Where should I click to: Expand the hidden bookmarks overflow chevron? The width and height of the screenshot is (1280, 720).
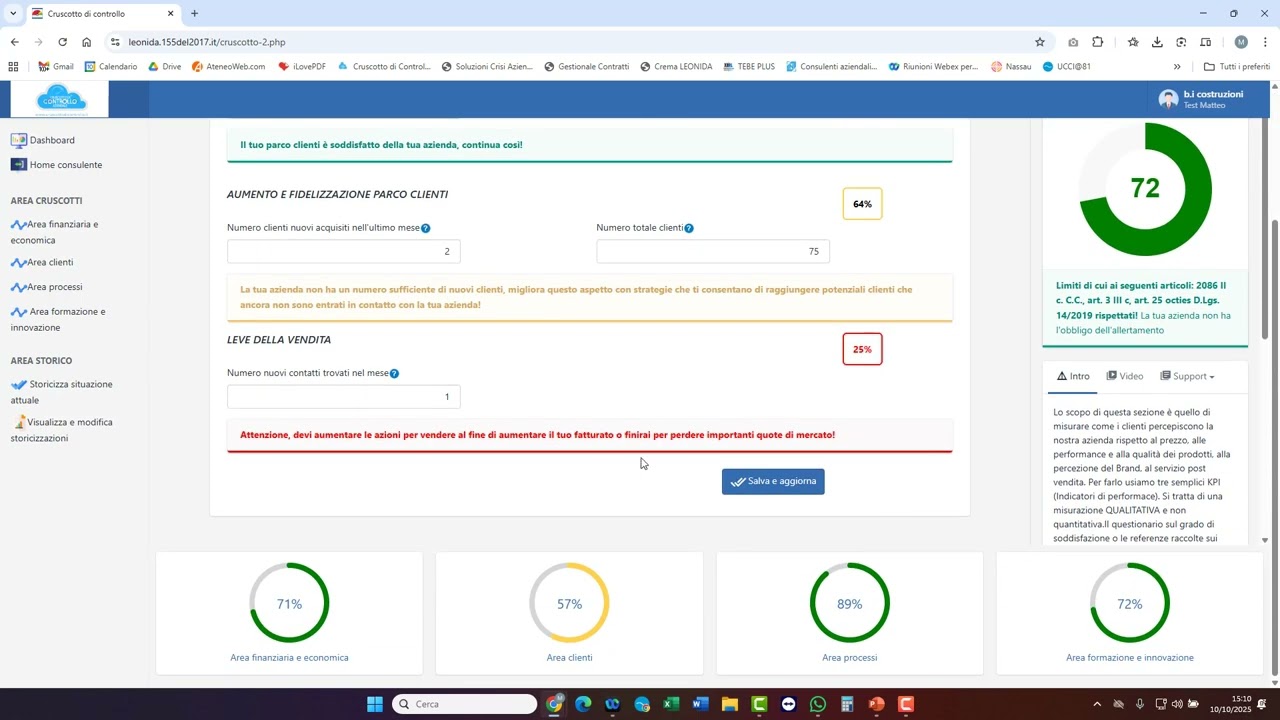(1177, 67)
